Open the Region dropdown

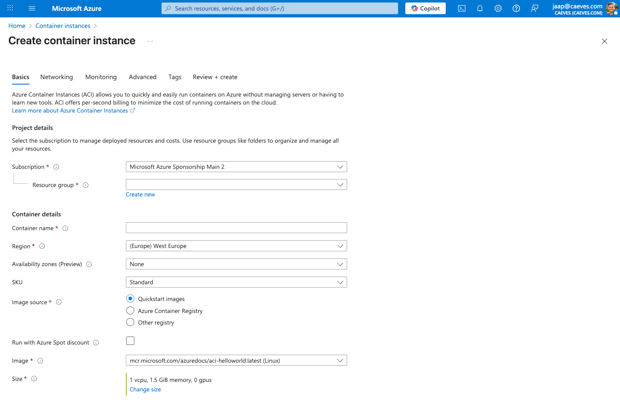point(236,246)
